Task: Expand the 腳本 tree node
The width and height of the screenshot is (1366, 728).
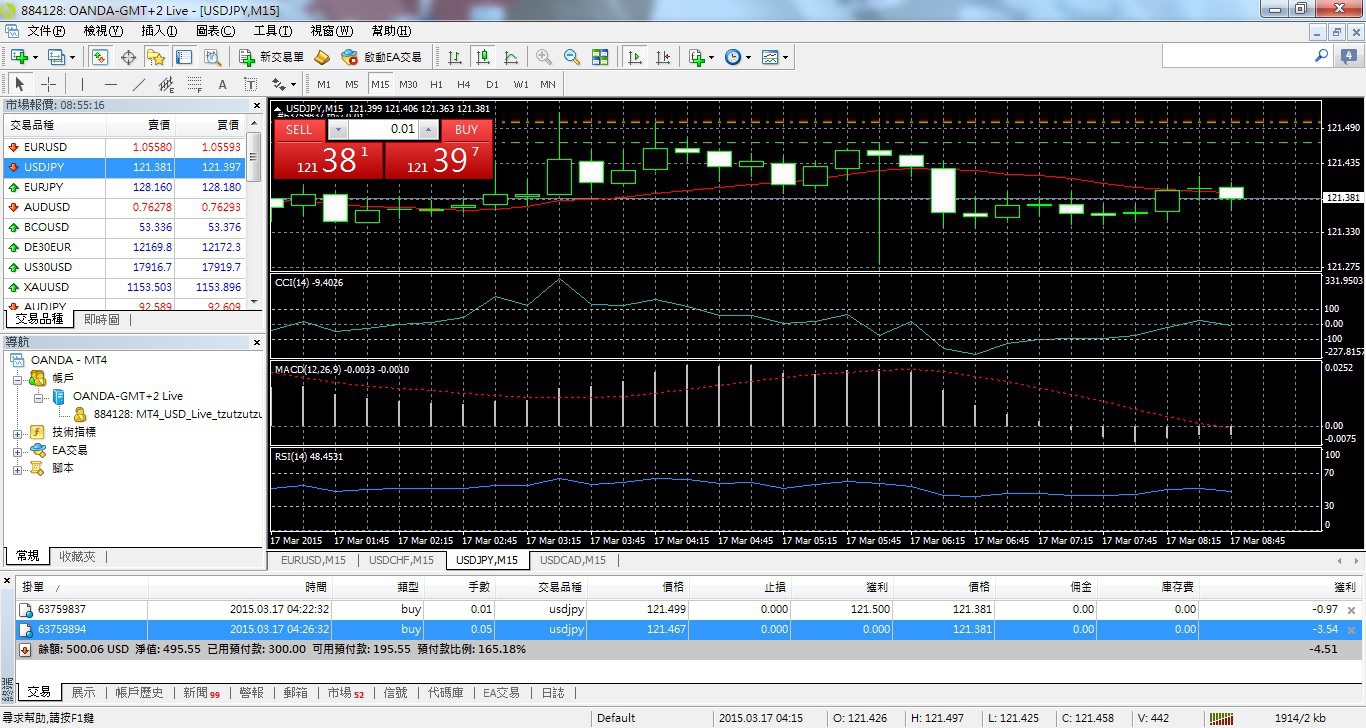Action: pos(17,468)
